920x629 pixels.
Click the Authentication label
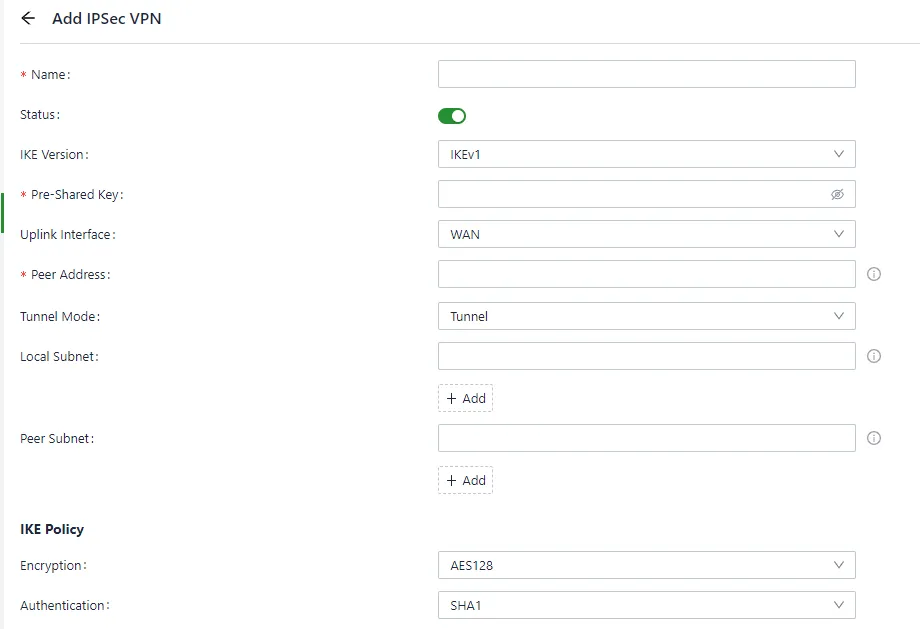tap(65, 606)
